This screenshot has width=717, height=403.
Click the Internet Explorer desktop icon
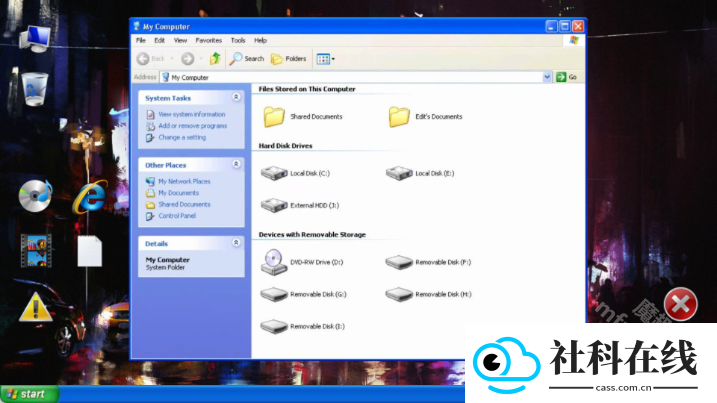pos(90,197)
